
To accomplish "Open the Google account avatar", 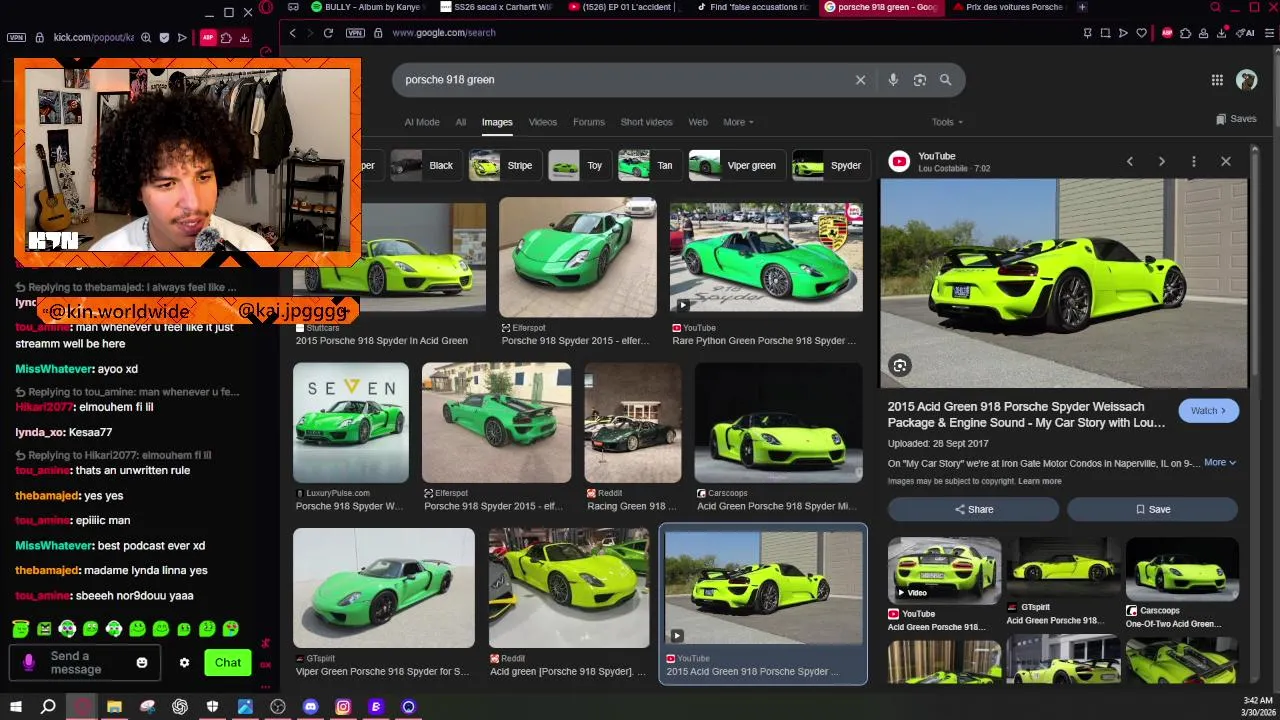I will pyautogui.click(x=1246, y=80).
